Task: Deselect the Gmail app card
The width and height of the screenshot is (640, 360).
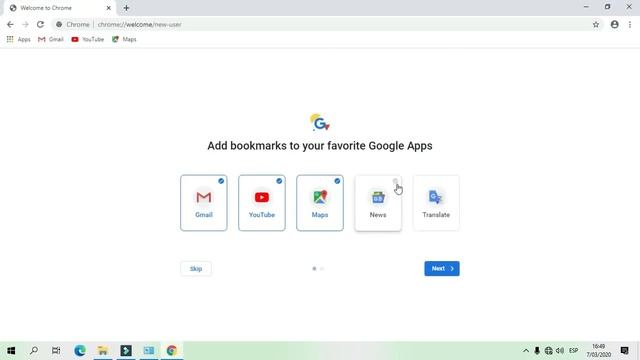Action: 204,203
